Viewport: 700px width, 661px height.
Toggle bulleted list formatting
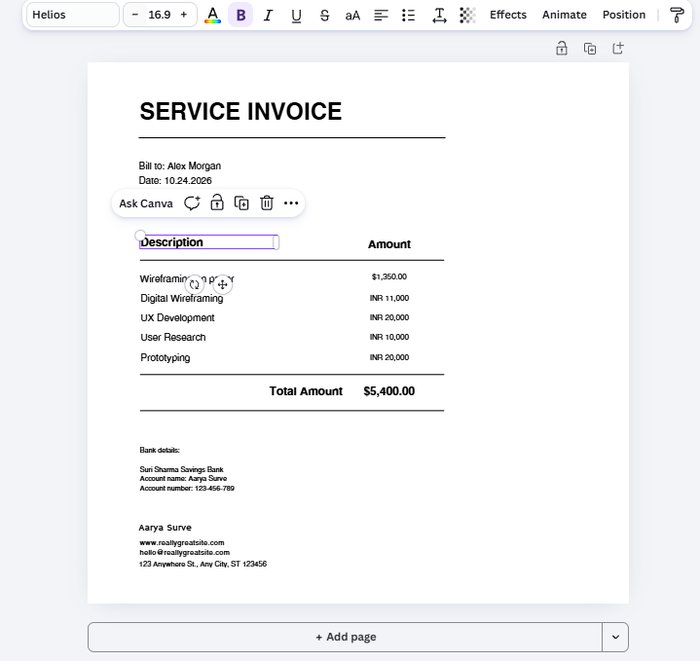point(408,16)
